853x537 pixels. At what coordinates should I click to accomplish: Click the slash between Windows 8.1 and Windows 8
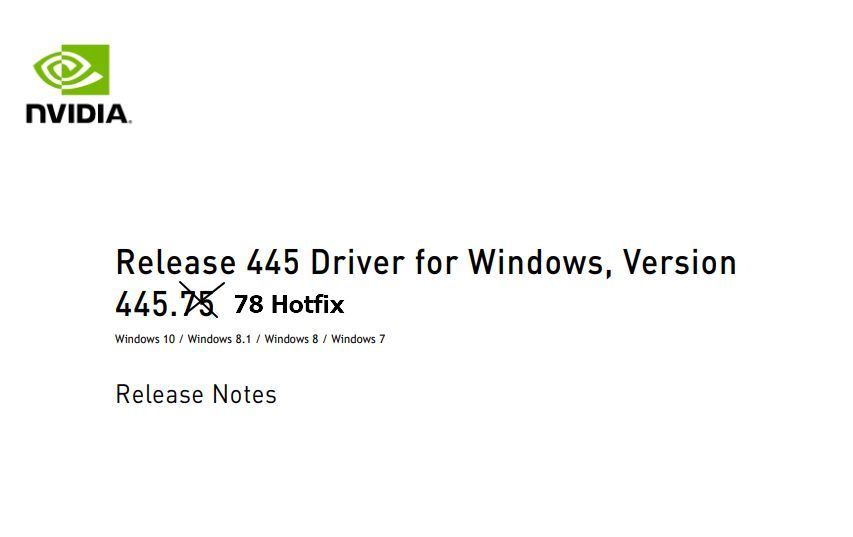(258, 339)
